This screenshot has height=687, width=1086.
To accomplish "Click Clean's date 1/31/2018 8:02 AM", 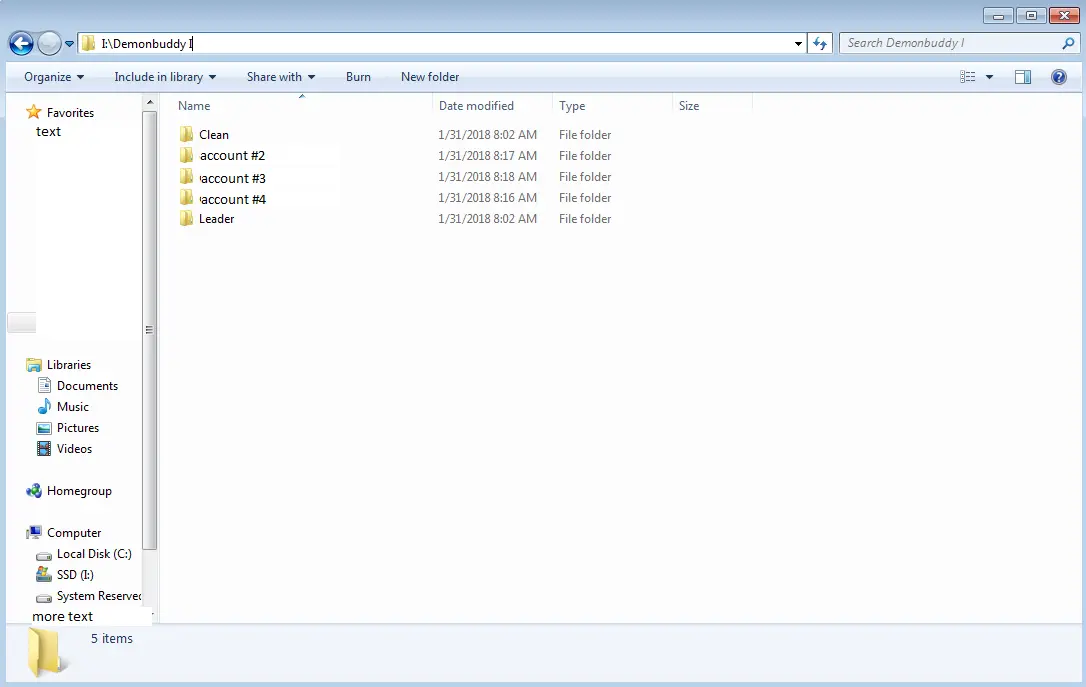I will tap(487, 134).
